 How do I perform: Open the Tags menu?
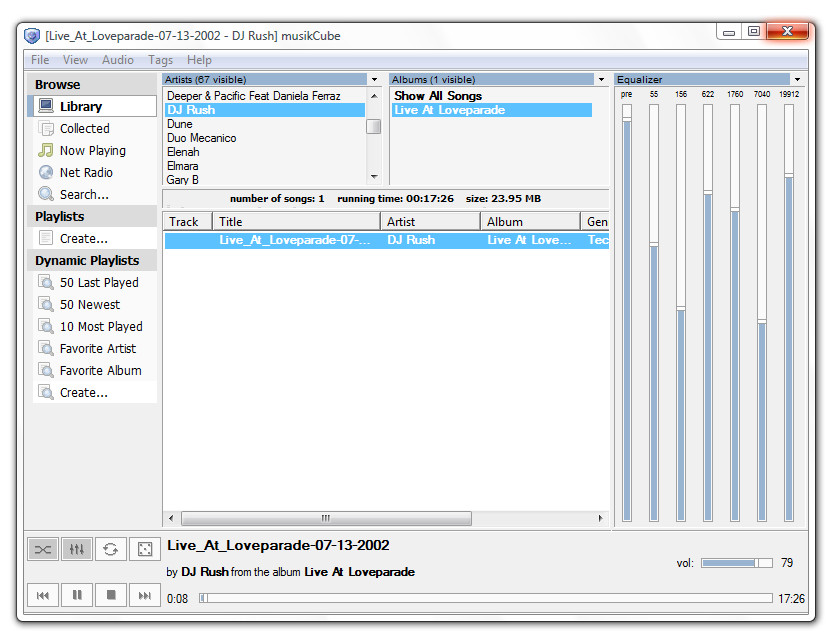[160, 60]
